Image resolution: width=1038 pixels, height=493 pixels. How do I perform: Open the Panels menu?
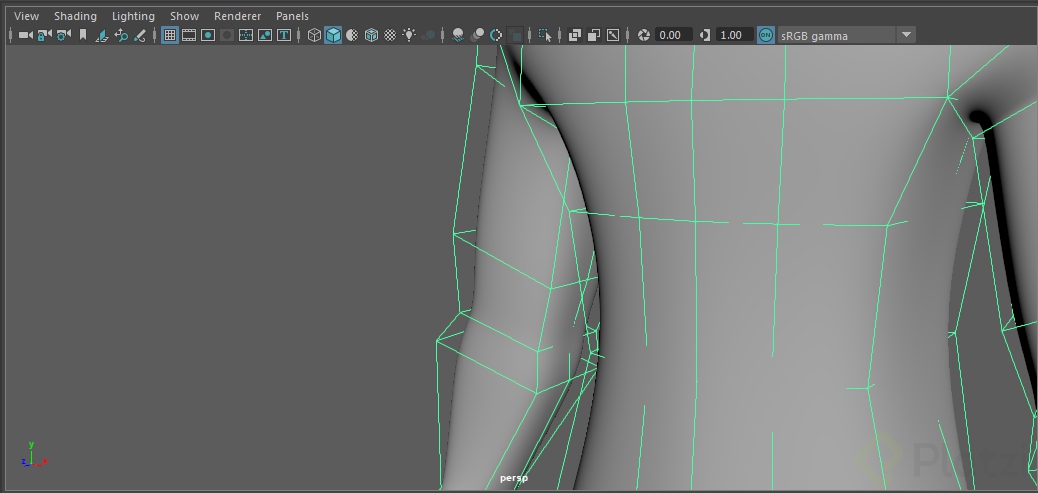pos(292,16)
